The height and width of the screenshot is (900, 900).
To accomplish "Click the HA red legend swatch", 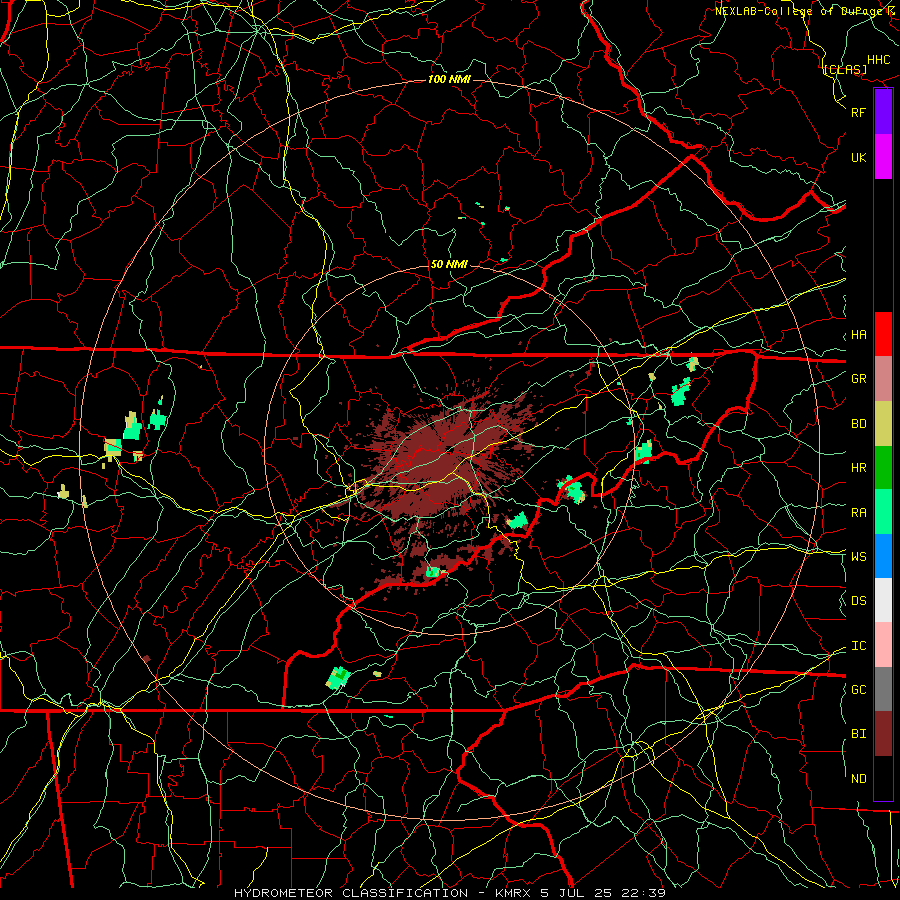I will [x=883, y=334].
